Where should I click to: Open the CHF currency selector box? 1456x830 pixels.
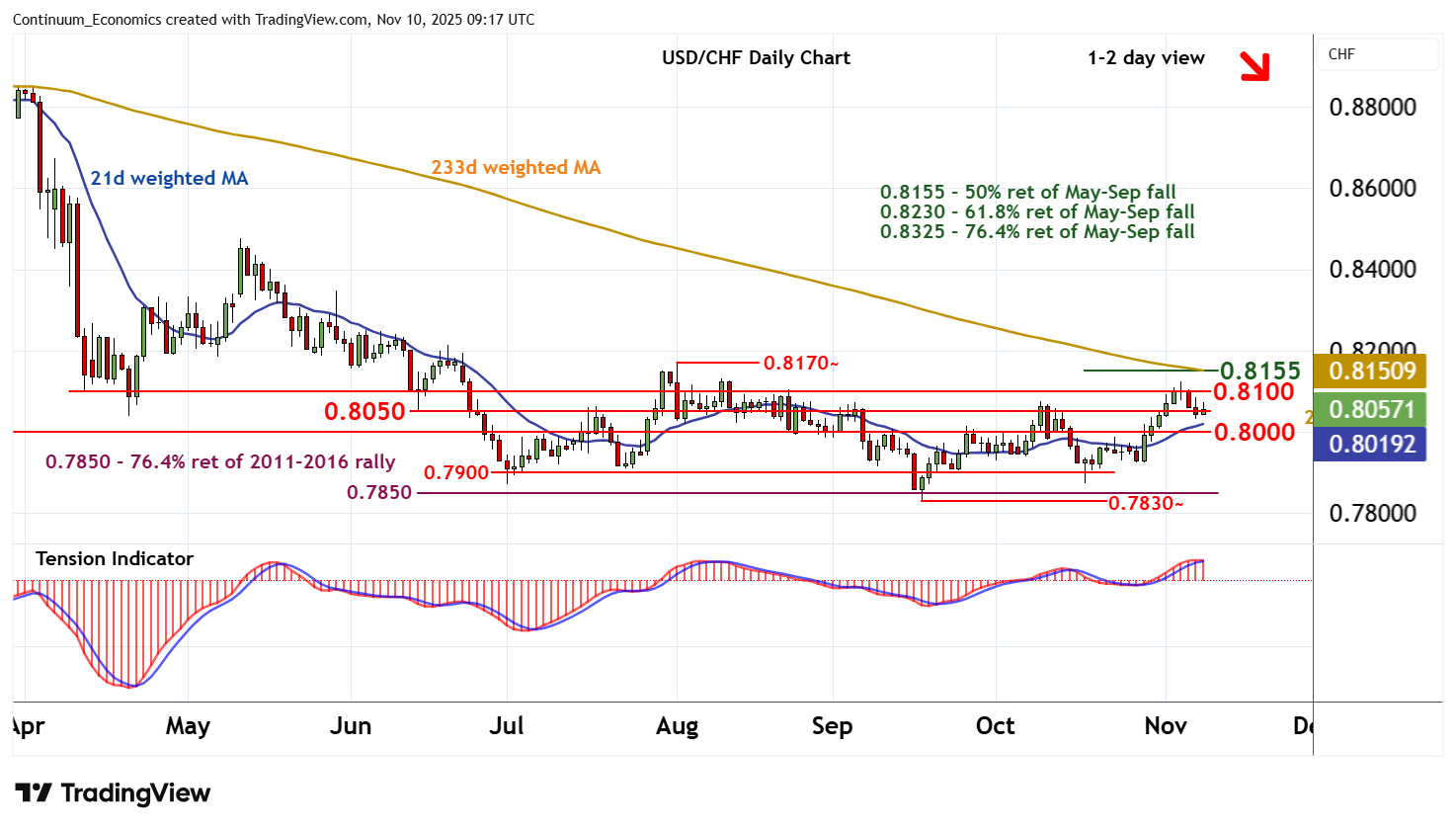(x=1377, y=54)
